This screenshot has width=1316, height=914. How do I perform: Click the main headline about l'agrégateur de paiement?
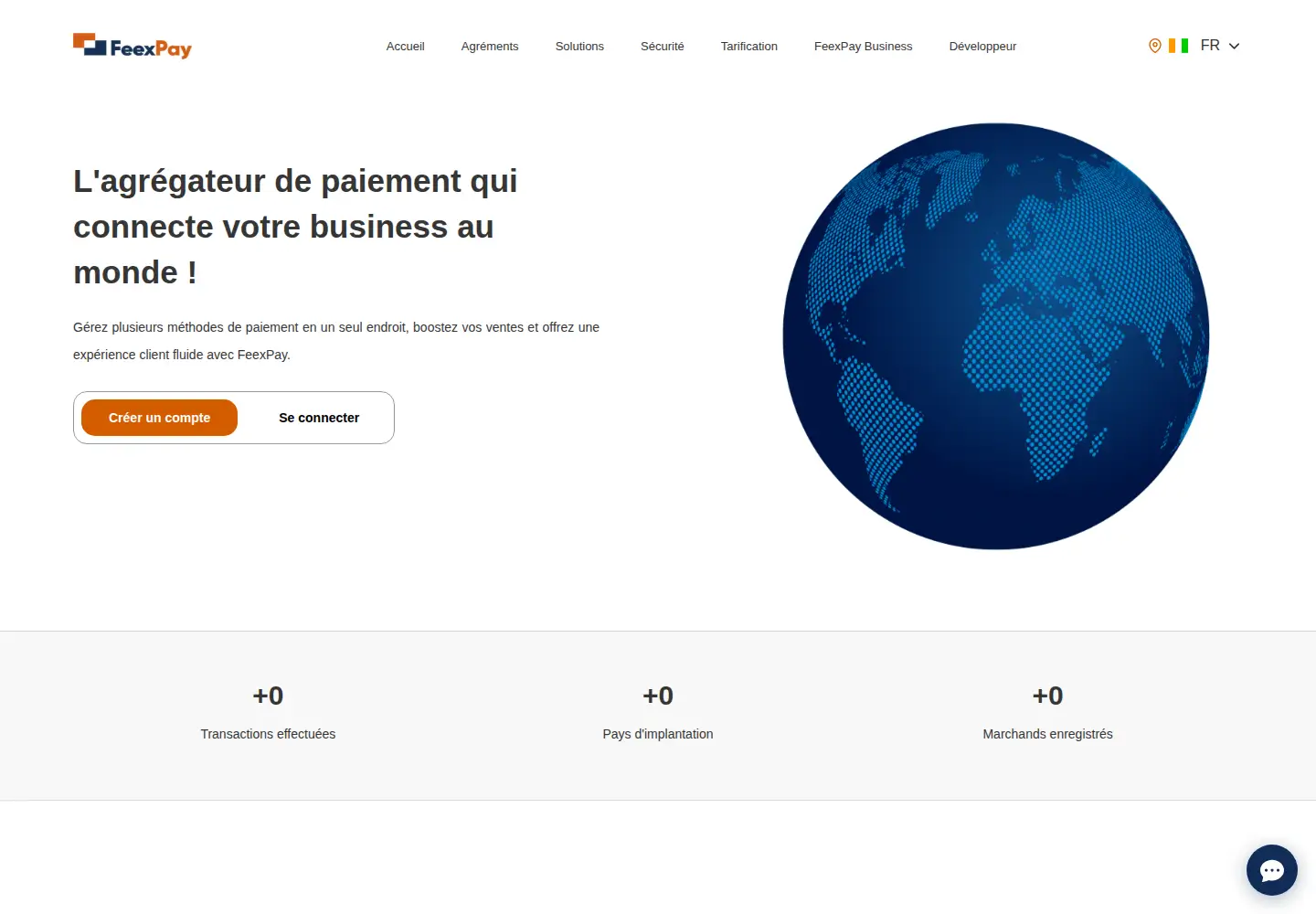(295, 227)
